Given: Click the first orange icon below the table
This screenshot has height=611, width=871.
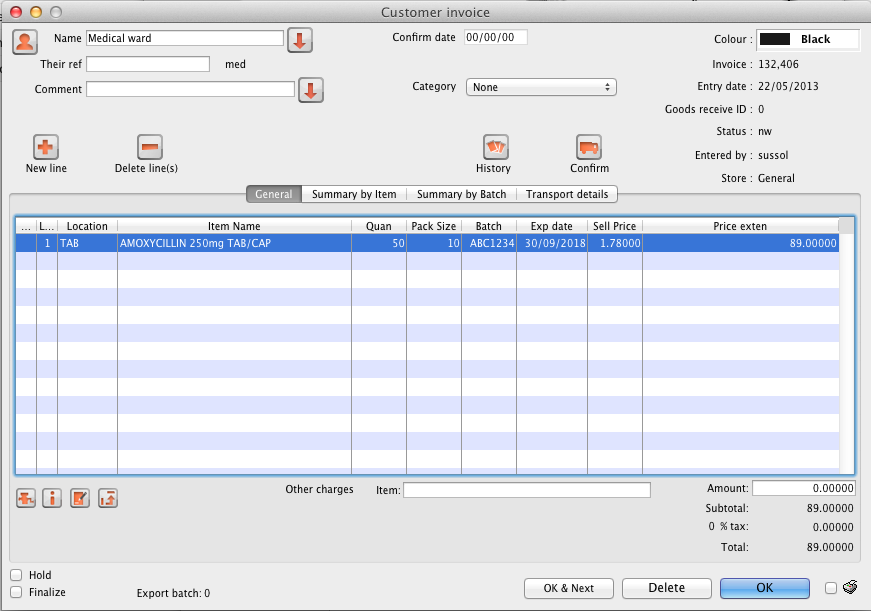Looking at the screenshot, I should tap(27, 497).
